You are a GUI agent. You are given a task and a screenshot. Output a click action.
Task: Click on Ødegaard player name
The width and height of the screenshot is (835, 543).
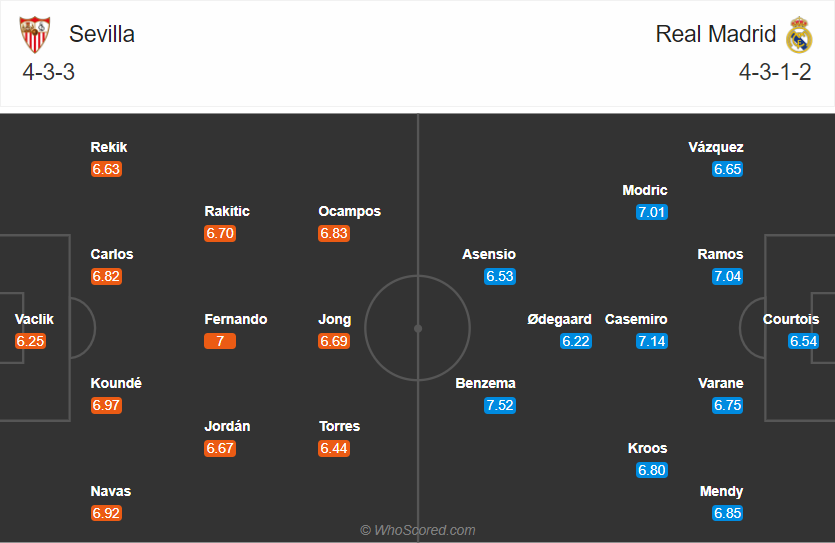pos(560,319)
